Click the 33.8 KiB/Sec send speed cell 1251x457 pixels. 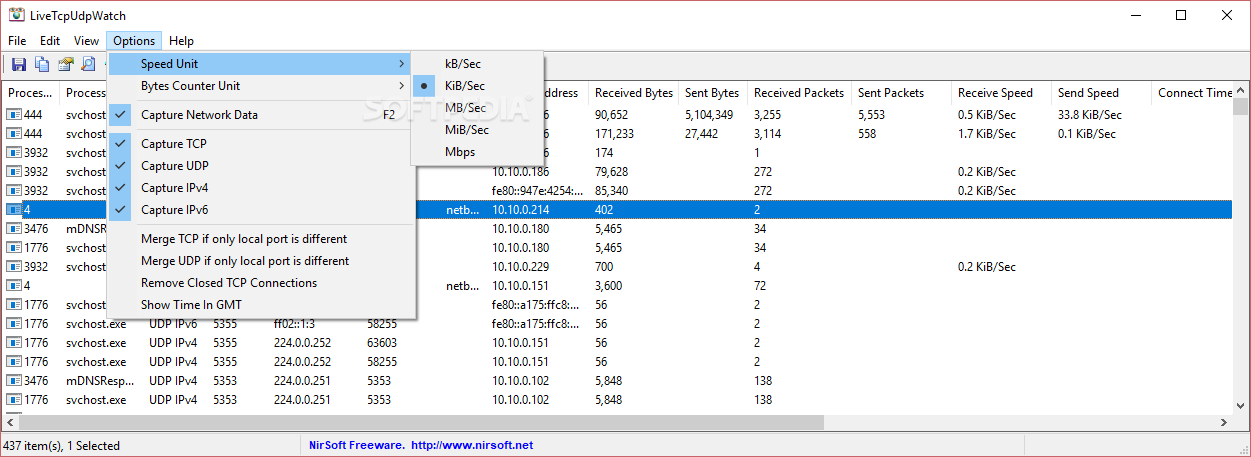[1090, 115]
